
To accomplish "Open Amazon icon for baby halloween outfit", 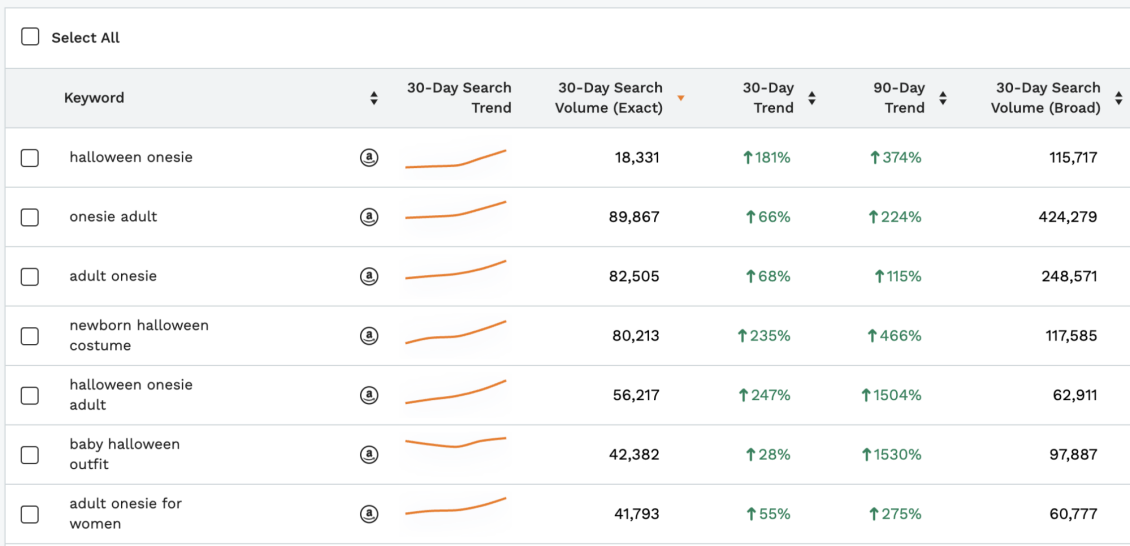I will tap(369, 455).
